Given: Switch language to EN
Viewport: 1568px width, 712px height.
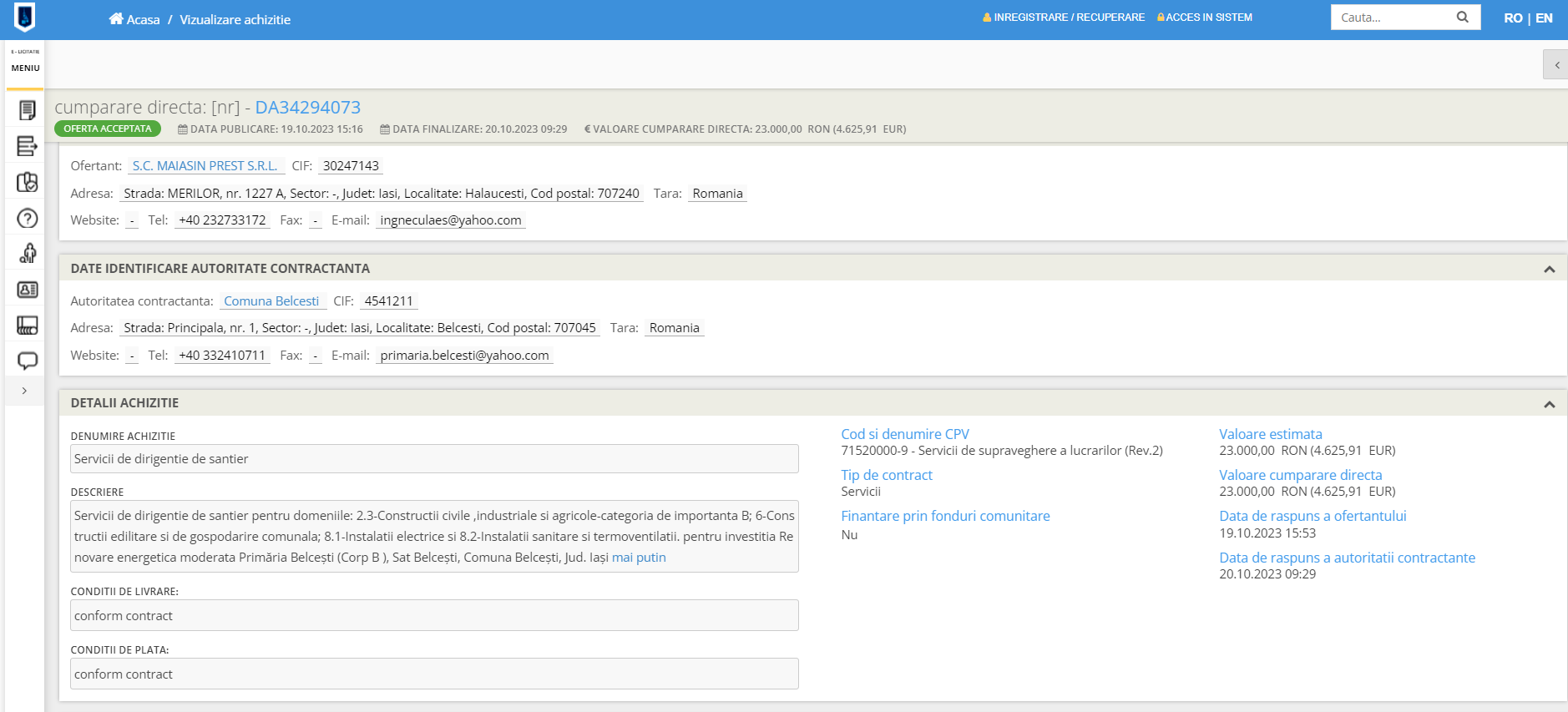Looking at the screenshot, I should tap(1544, 18).
